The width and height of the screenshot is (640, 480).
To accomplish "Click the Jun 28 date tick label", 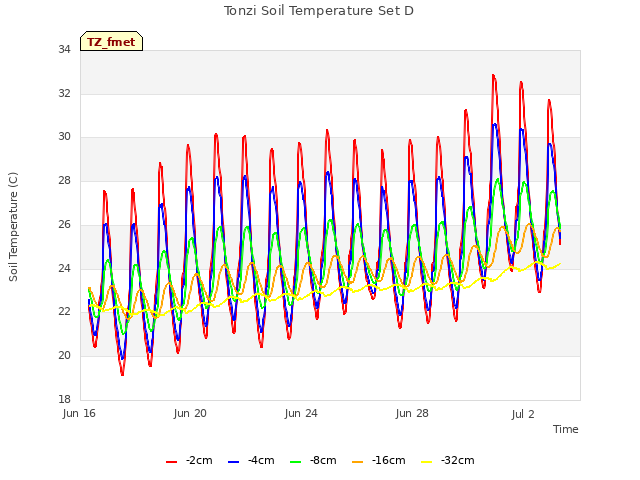I will coord(412,413).
